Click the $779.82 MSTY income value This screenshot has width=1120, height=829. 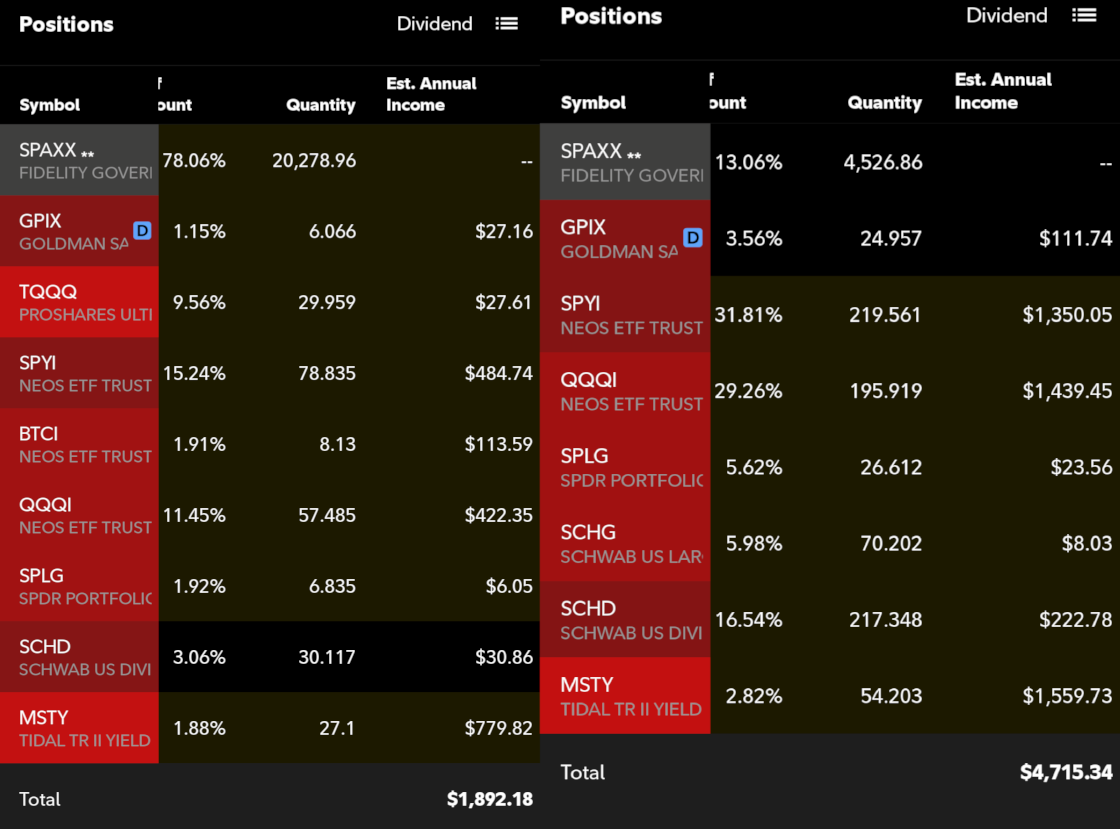click(x=499, y=728)
